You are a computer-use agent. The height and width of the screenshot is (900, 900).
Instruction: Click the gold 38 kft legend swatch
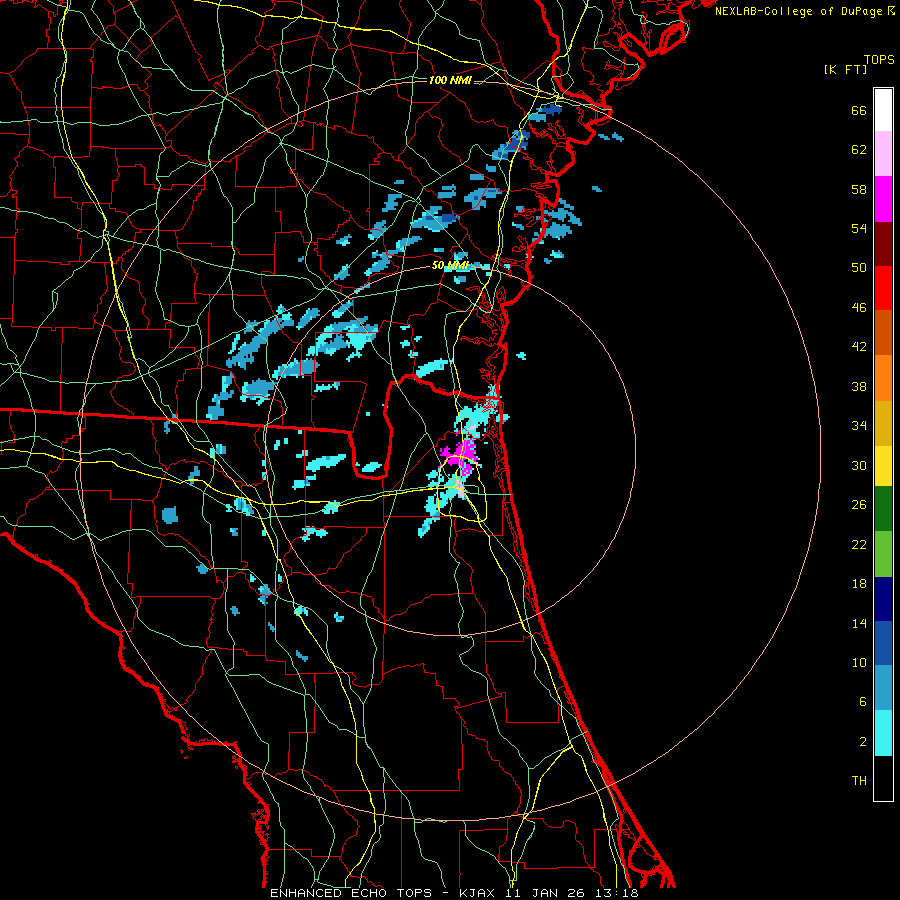click(x=883, y=423)
